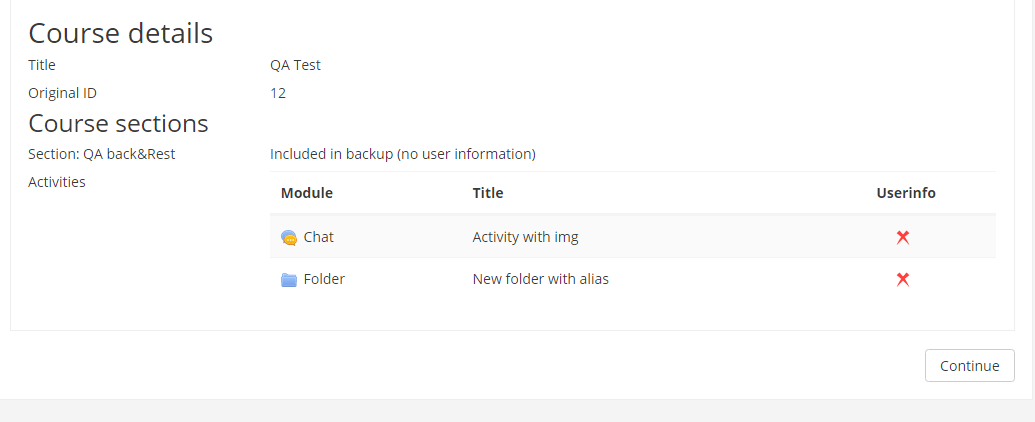The width and height of the screenshot is (1035, 422).
Task: Click the Course sections heading
Action: pyautogui.click(x=118, y=123)
